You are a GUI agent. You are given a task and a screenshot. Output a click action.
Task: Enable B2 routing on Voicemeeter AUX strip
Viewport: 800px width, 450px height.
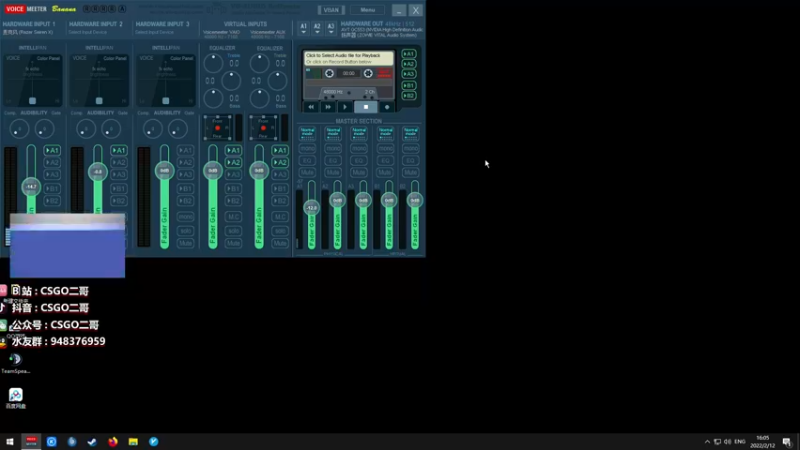(x=280, y=201)
